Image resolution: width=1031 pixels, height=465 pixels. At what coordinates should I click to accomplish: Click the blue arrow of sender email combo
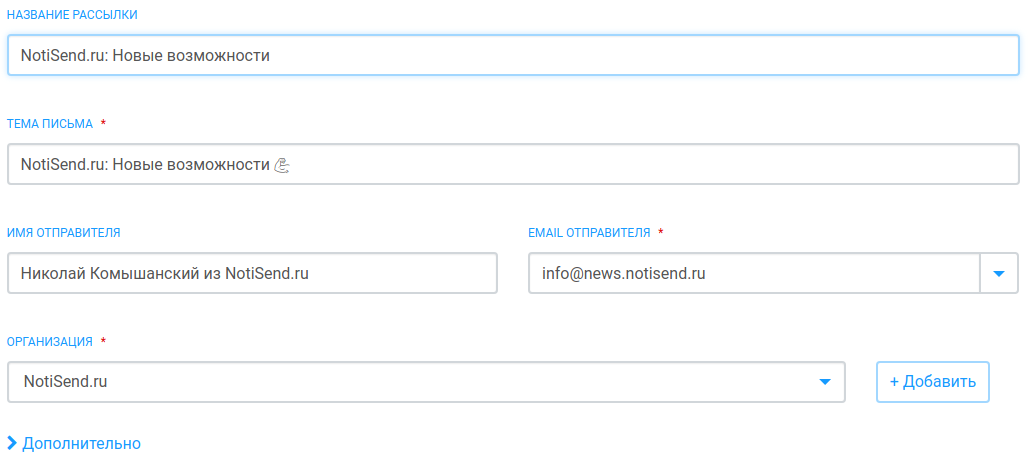click(x=999, y=273)
